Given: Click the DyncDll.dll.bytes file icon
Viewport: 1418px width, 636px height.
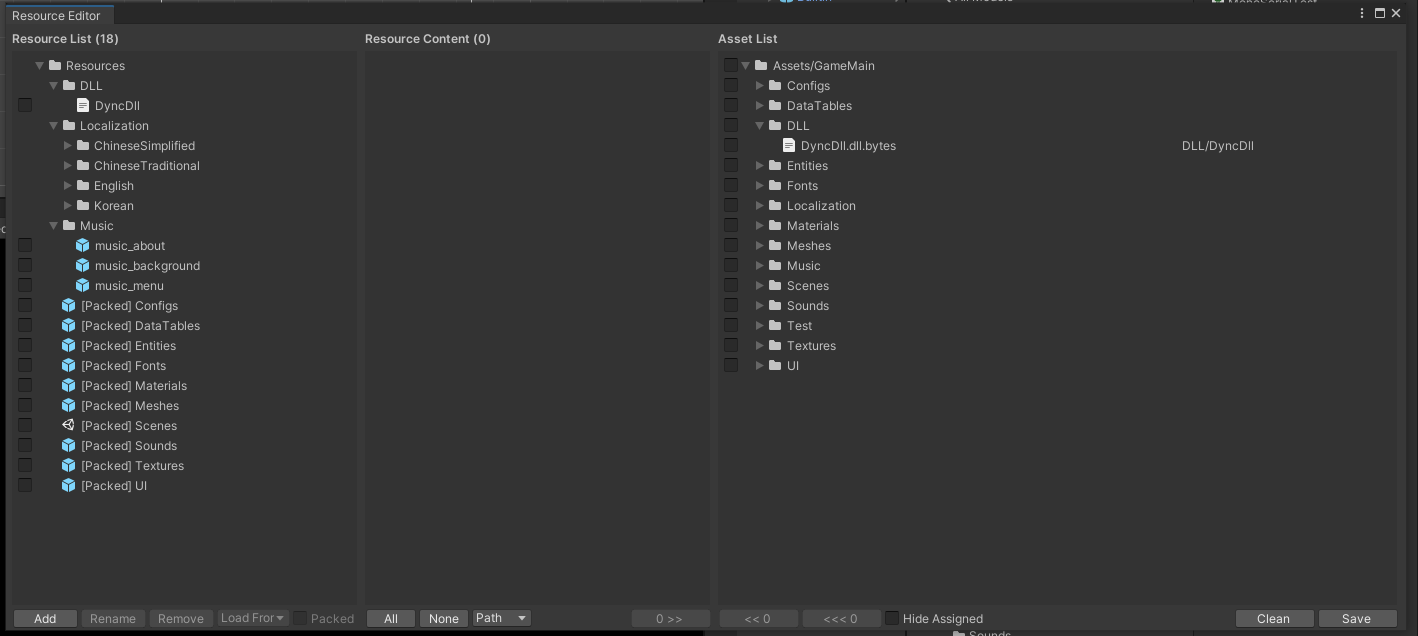Looking at the screenshot, I should coord(789,145).
